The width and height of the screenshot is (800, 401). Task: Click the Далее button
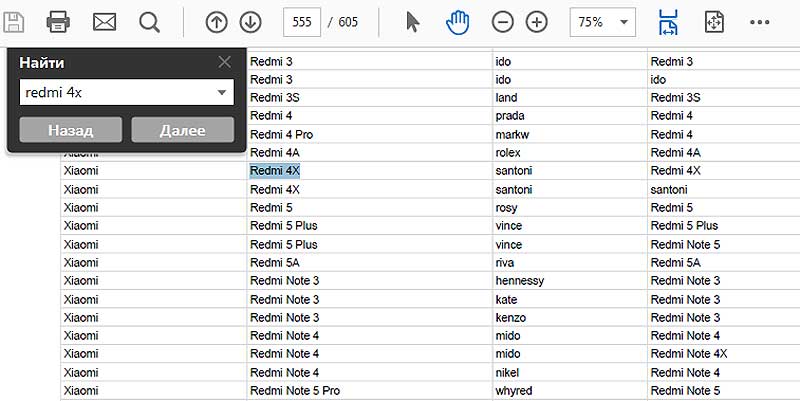[183, 130]
